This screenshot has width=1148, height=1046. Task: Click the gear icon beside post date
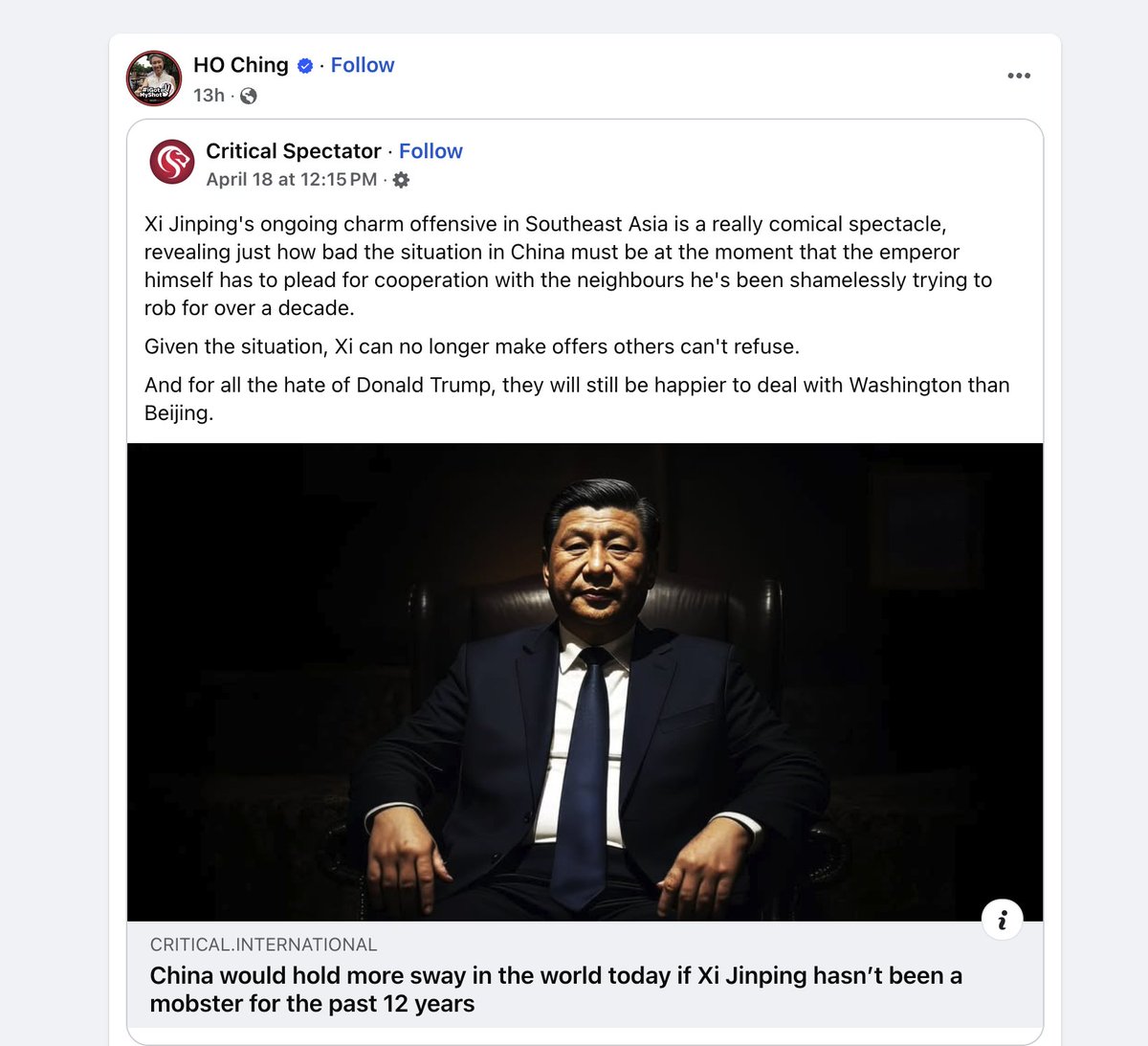401,180
